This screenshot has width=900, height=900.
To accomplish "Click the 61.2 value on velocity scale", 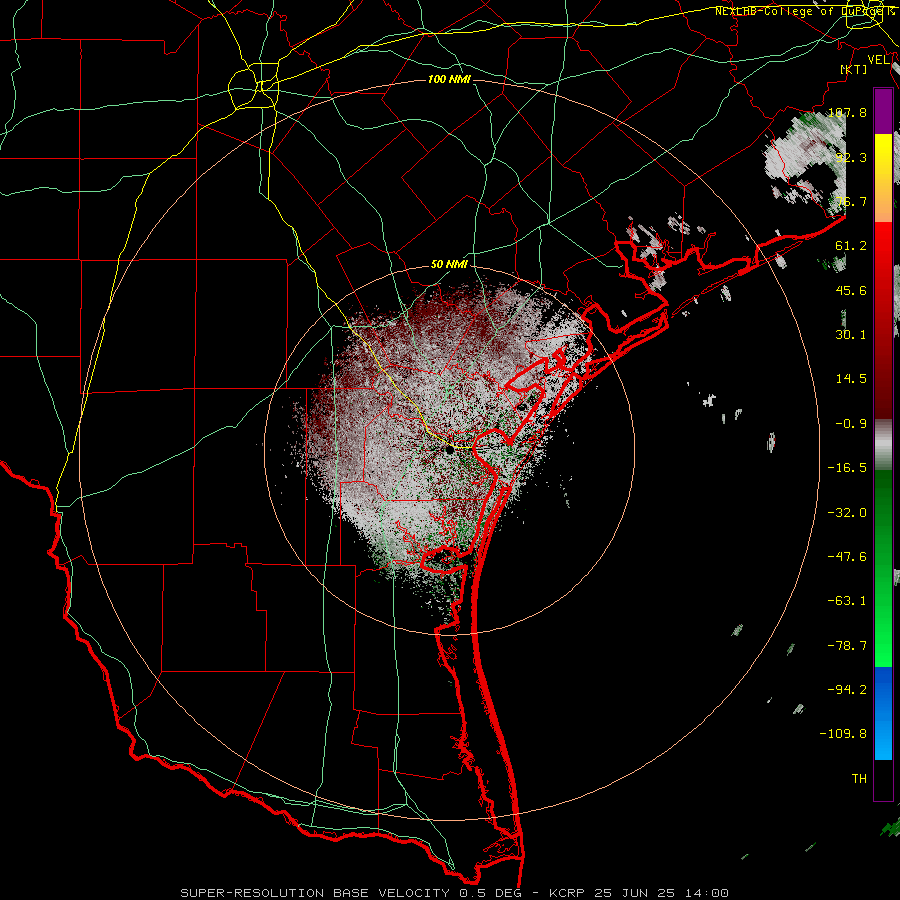I will click(x=851, y=246).
